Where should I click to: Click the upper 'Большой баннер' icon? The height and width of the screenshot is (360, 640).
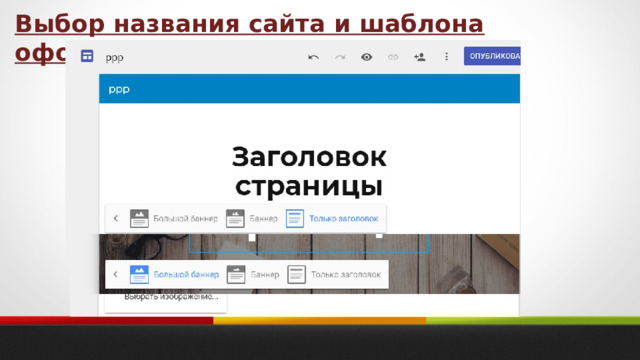point(139,218)
